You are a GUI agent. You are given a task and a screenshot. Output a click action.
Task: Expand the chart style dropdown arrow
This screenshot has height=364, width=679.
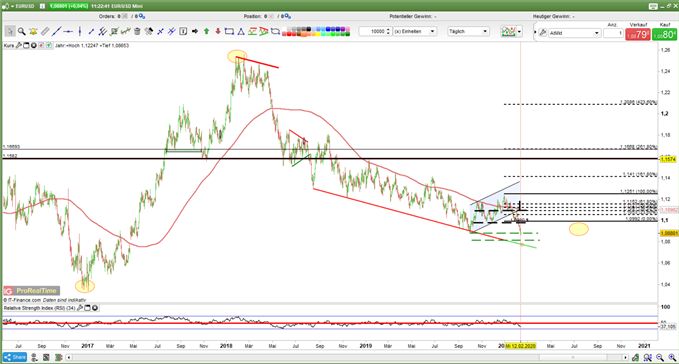pyautogui.click(x=519, y=32)
